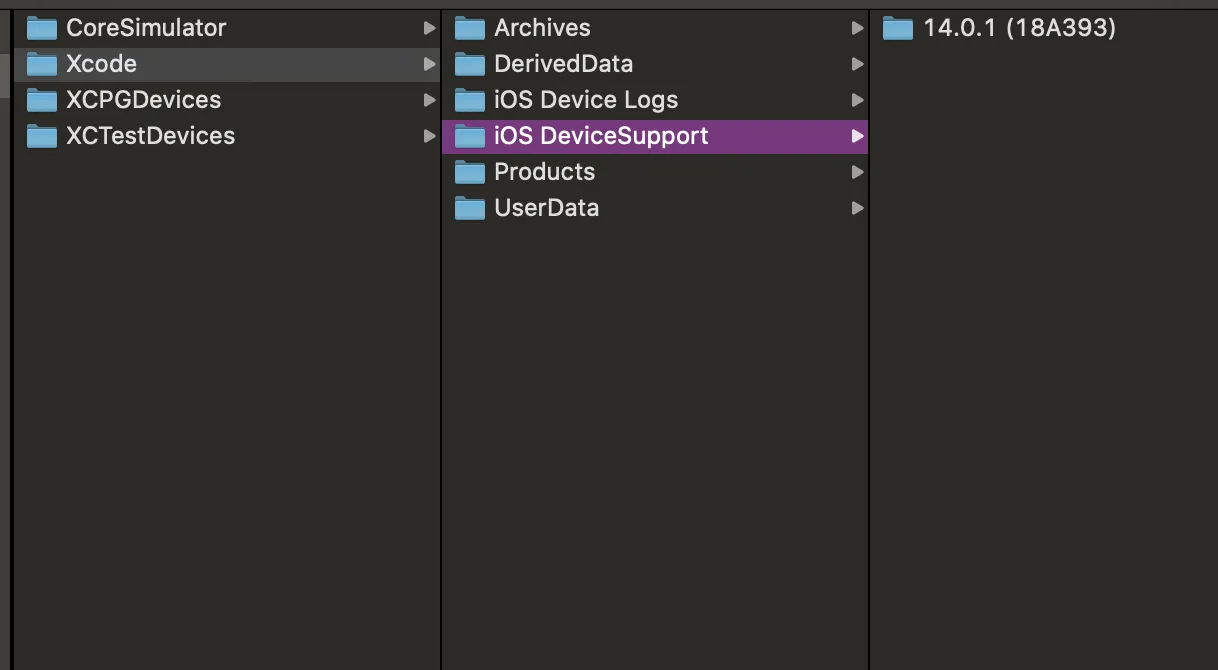
Task: Select the iOS DeviceSupport row label
Action: (601, 136)
